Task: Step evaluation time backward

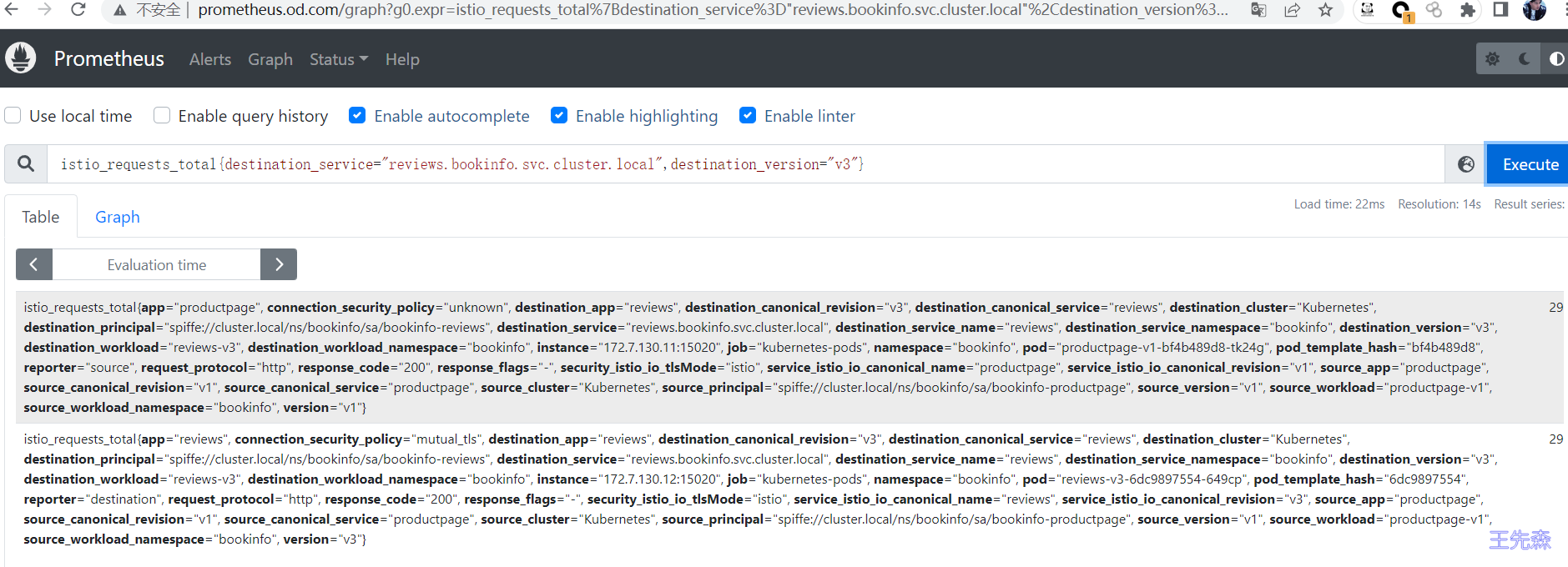Action: [x=34, y=264]
